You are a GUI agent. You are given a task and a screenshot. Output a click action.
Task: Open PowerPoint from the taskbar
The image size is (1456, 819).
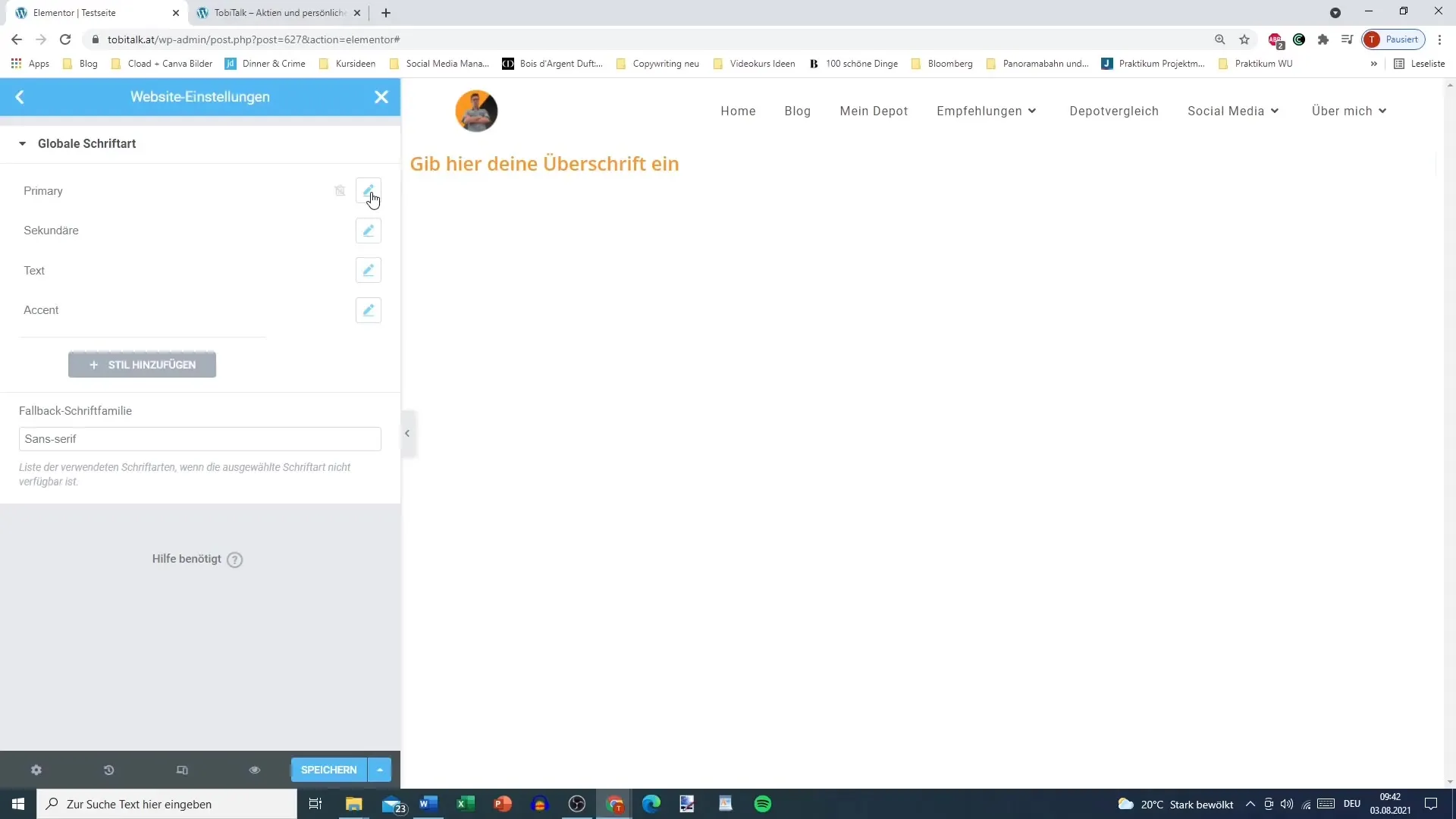503,804
